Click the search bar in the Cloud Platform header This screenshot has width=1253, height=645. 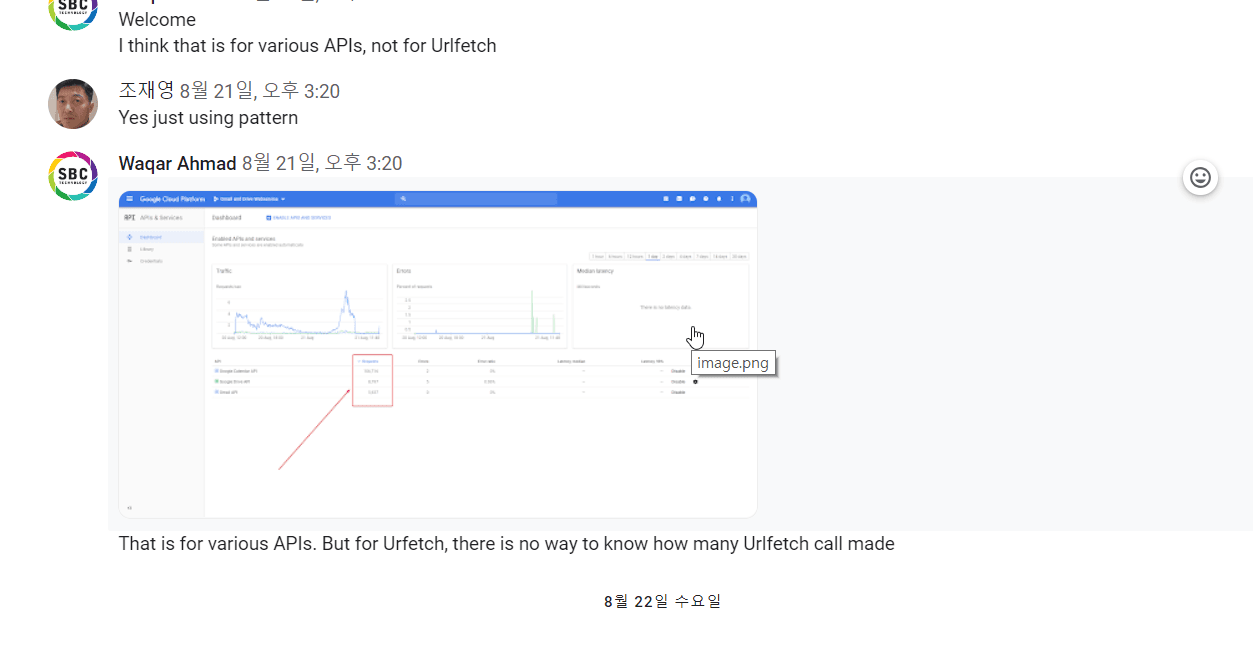[475, 199]
